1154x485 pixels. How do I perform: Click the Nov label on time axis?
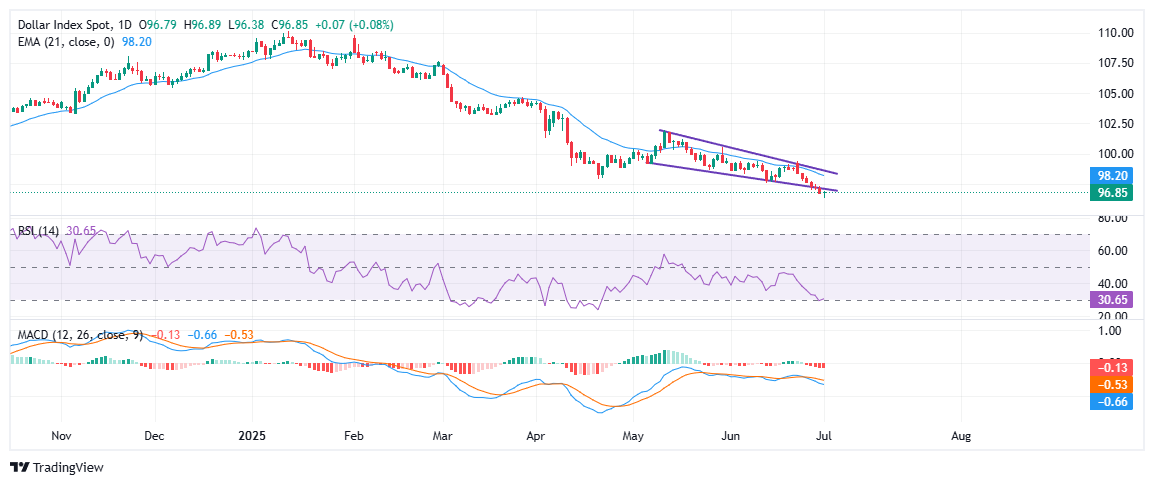[x=61, y=436]
